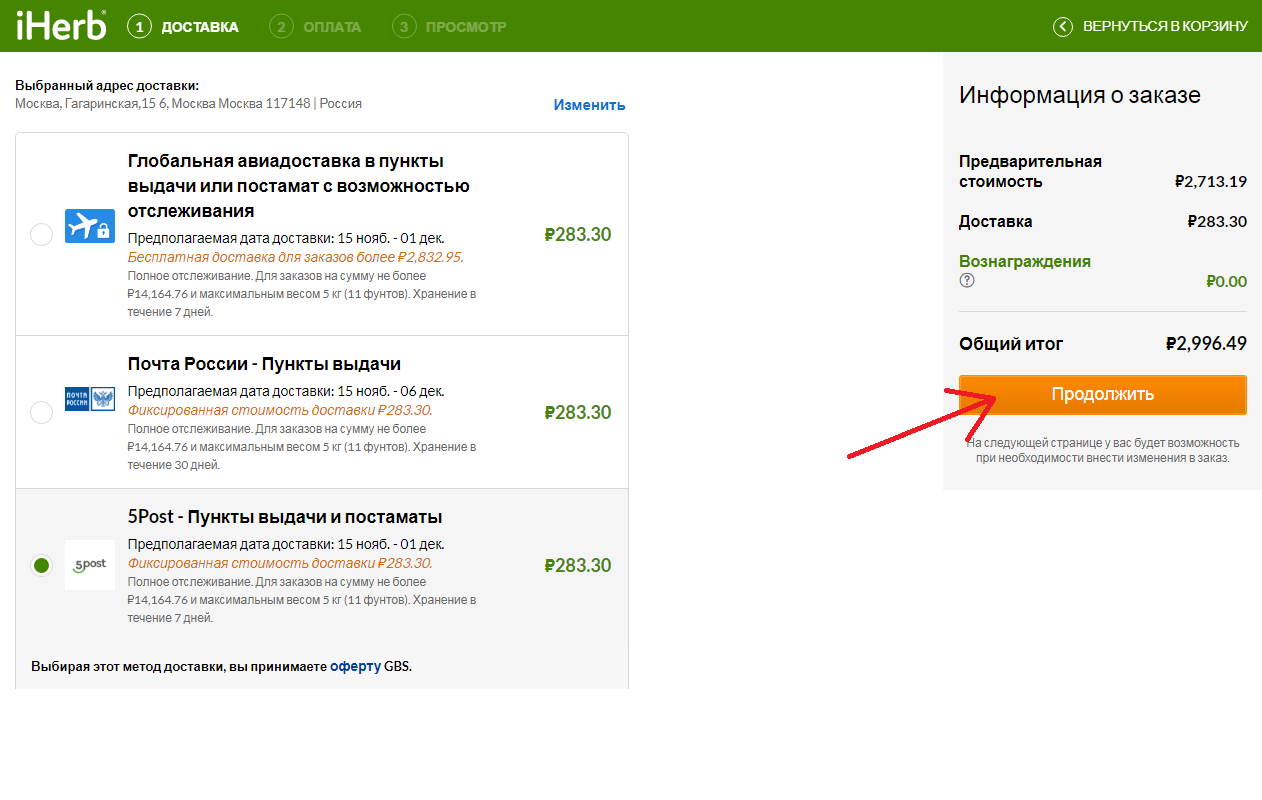Click Бесплатная доставка для заказов более text
Screen dimensions: 1262x800
(296, 257)
